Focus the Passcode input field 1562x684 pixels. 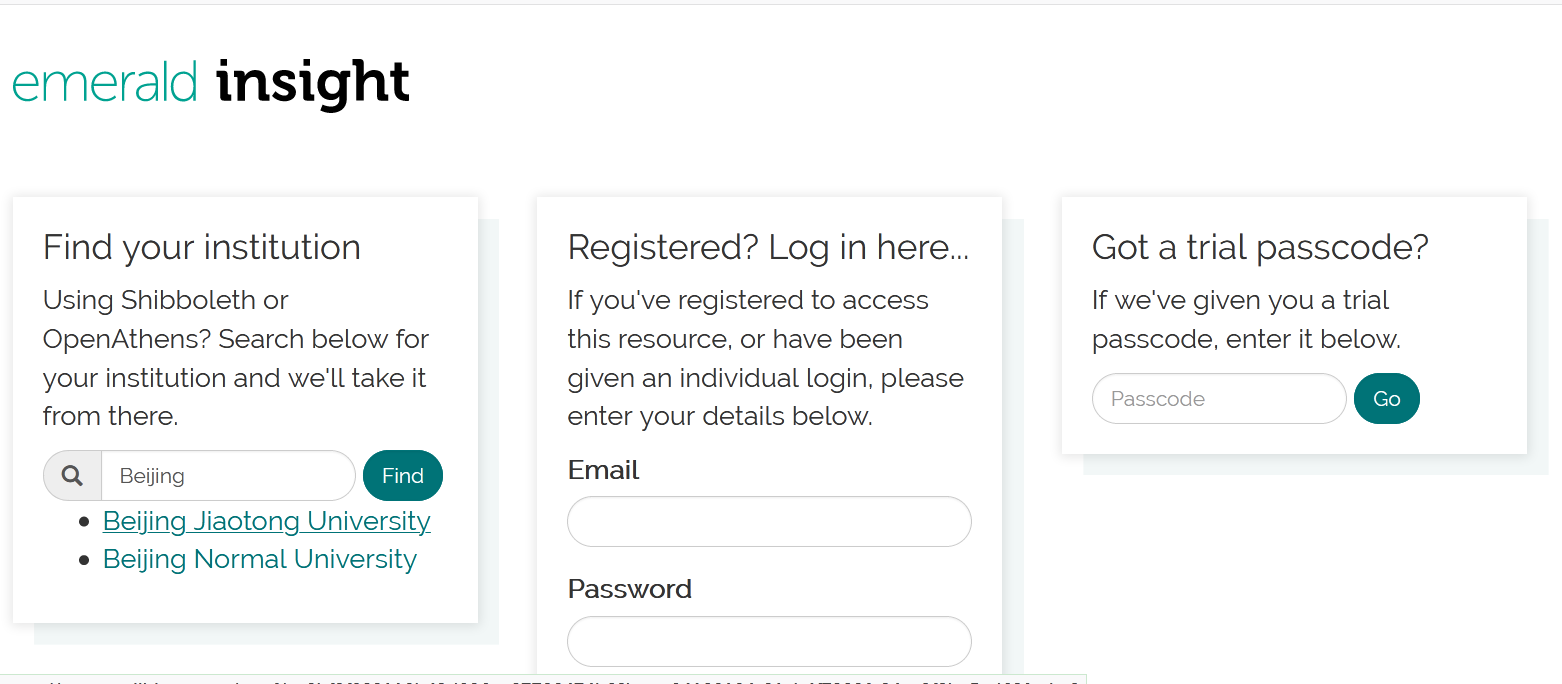tap(1219, 399)
